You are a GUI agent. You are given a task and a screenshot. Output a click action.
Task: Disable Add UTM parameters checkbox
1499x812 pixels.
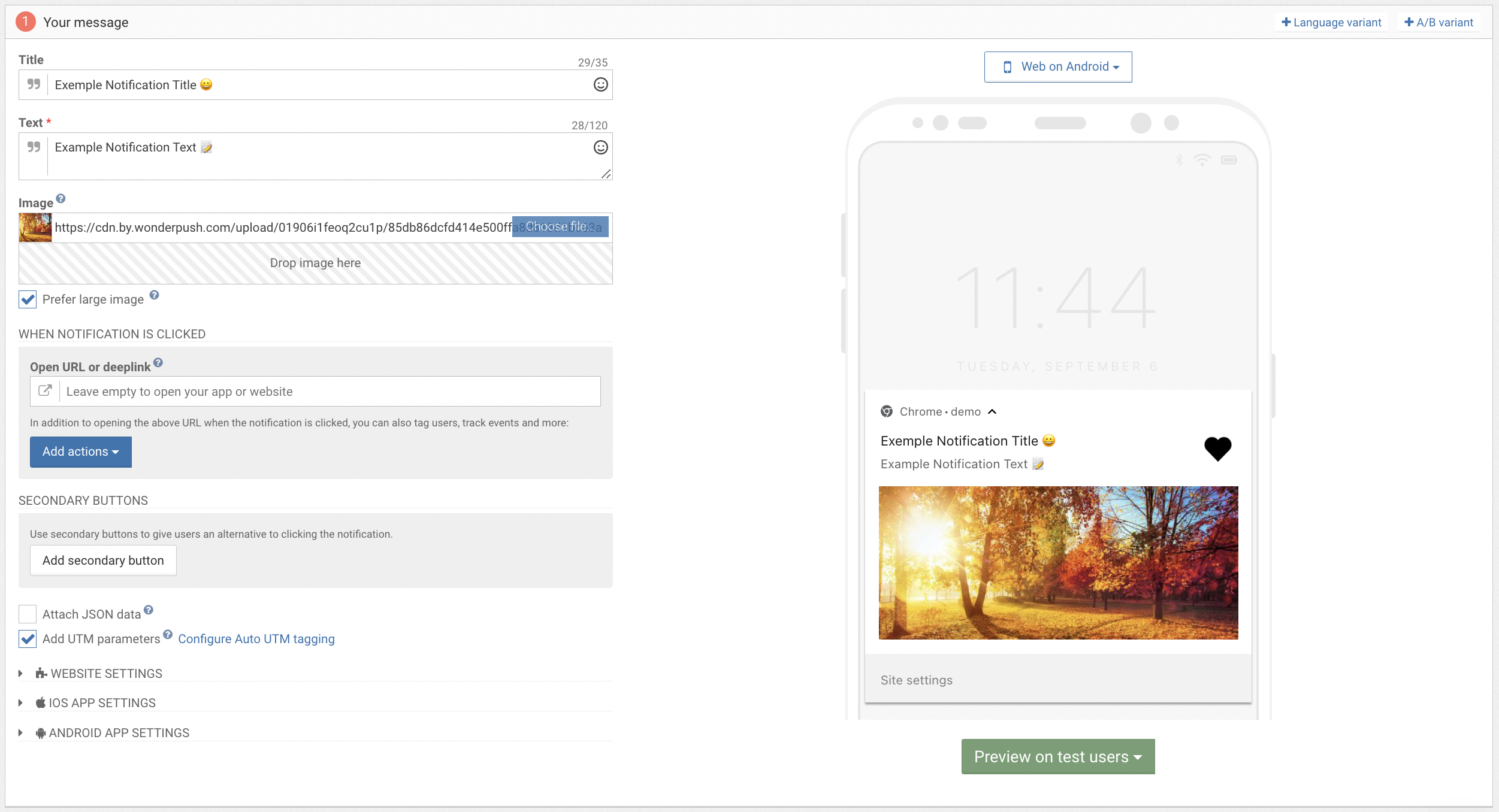pos(28,639)
